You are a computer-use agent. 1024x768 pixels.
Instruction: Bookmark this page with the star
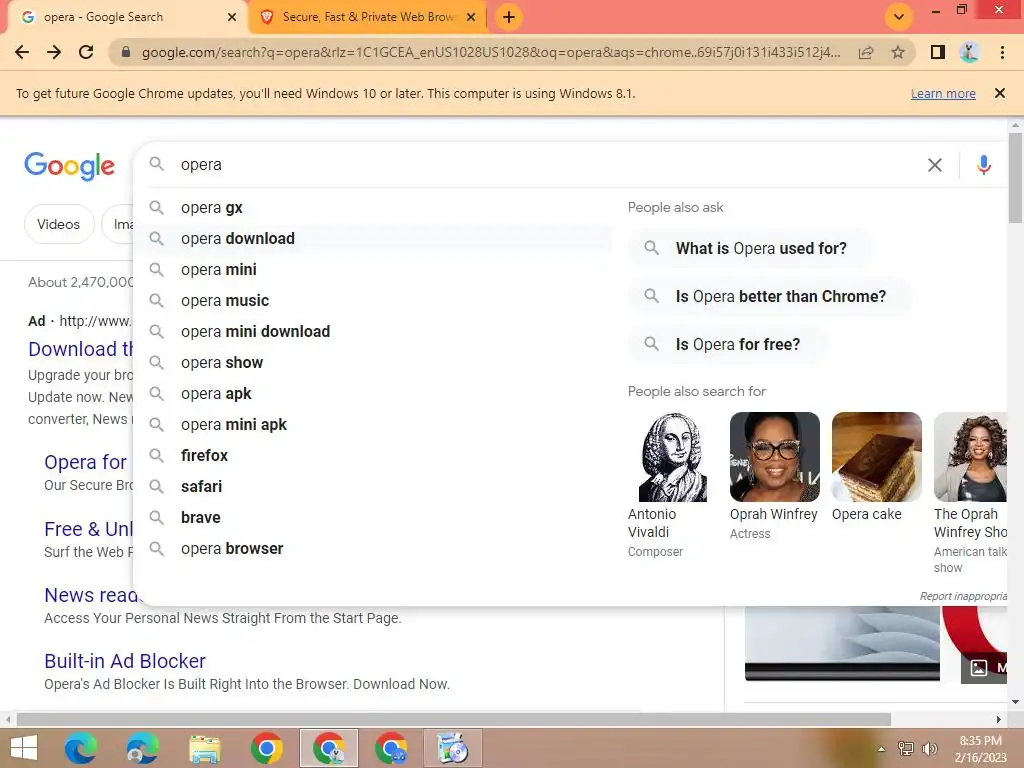pyautogui.click(x=898, y=52)
